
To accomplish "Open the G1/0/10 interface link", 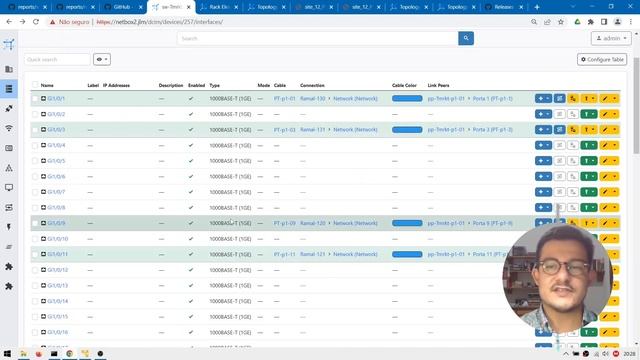I will point(58,239).
